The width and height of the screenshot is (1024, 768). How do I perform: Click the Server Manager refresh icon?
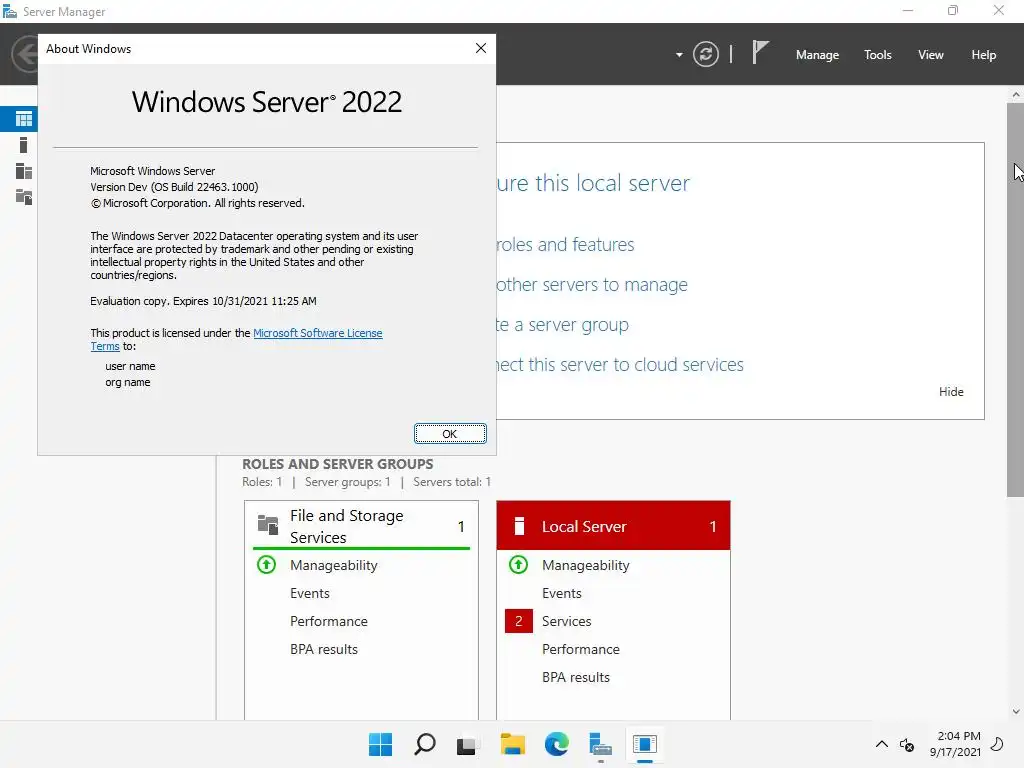(x=705, y=54)
